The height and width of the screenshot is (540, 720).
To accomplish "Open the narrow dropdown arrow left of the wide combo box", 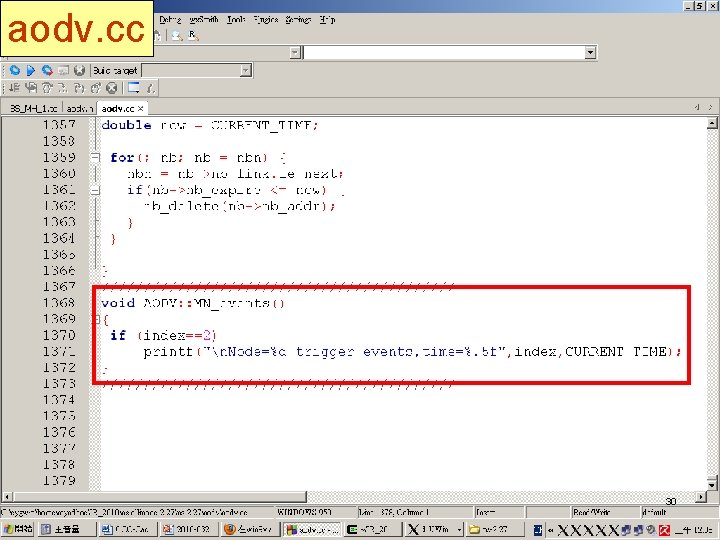I will pos(295,52).
